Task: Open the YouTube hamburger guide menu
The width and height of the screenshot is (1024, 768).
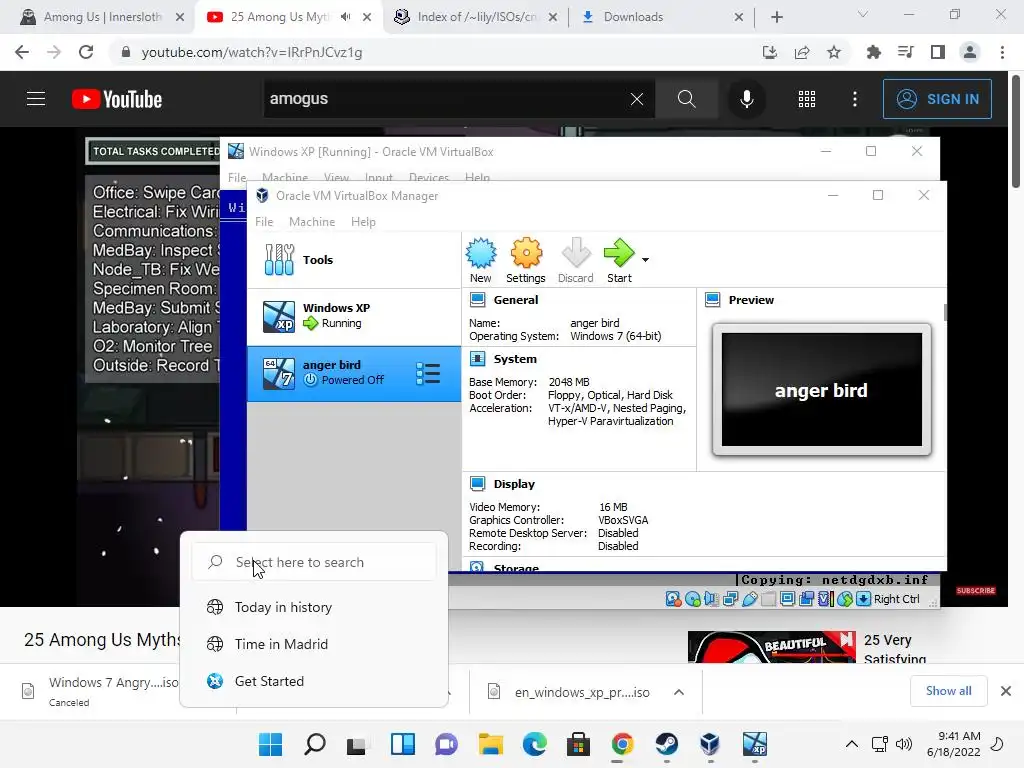Action: (x=36, y=99)
